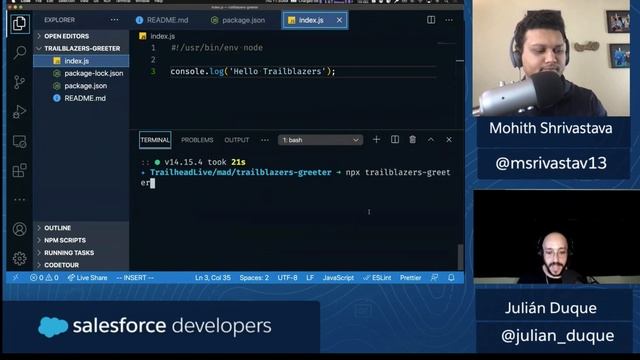
Task: Open the Accounts menu icon
Action: point(19,229)
